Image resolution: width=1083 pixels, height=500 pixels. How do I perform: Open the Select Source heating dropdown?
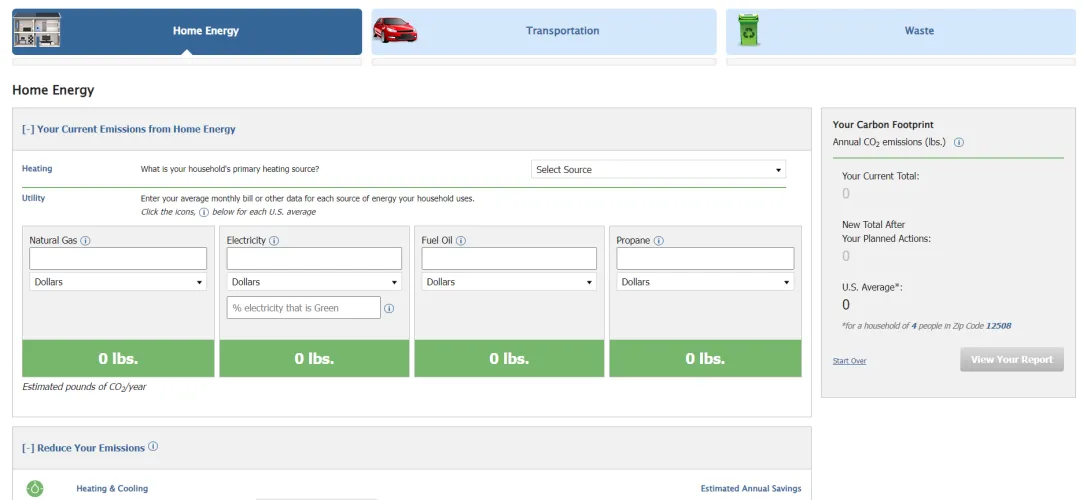[x=658, y=170]
